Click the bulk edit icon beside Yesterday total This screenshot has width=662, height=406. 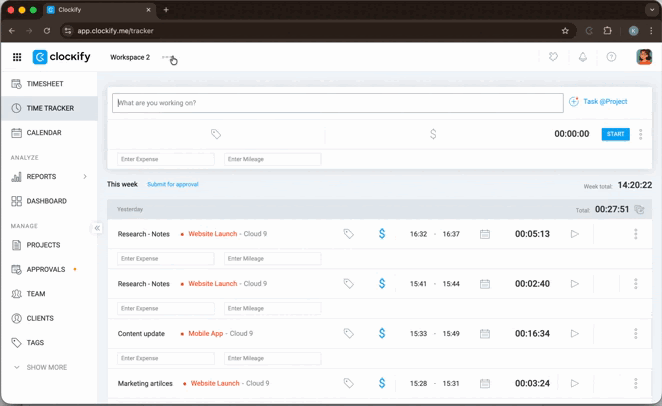click(x=640, y=210)
